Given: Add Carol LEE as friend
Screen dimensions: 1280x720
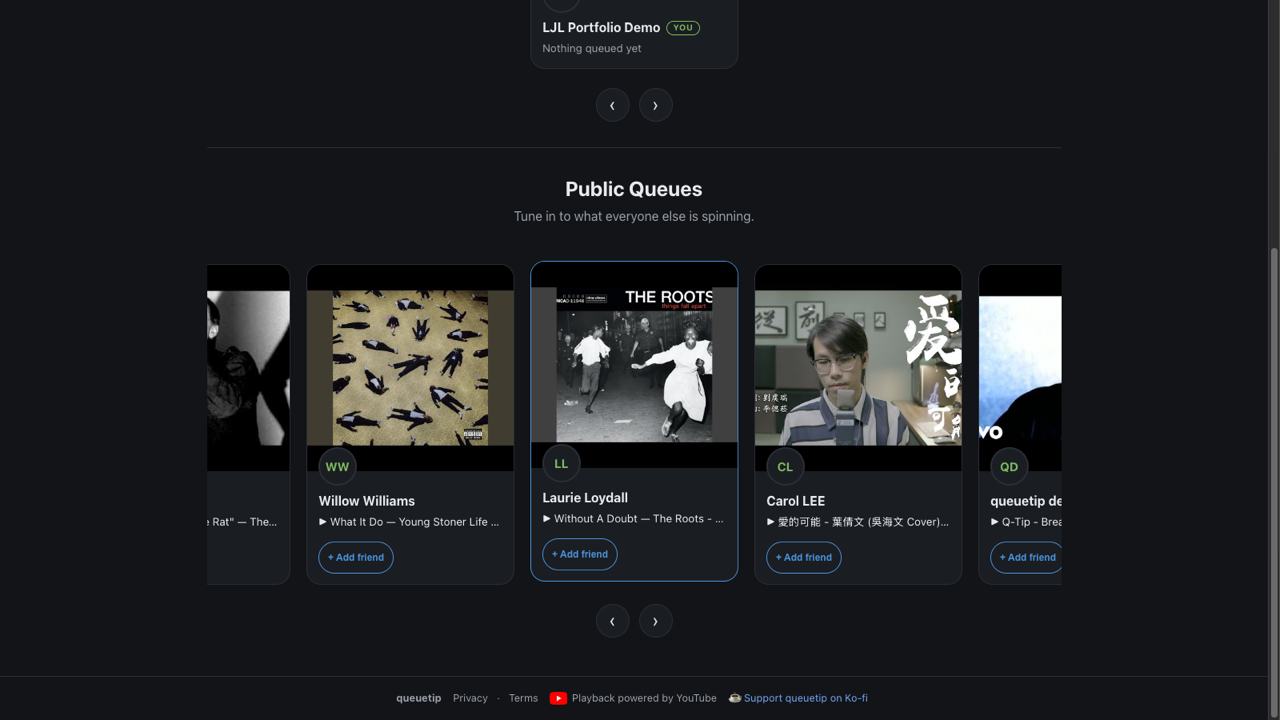Looking at the screenshot, I should tap(804, 557).
